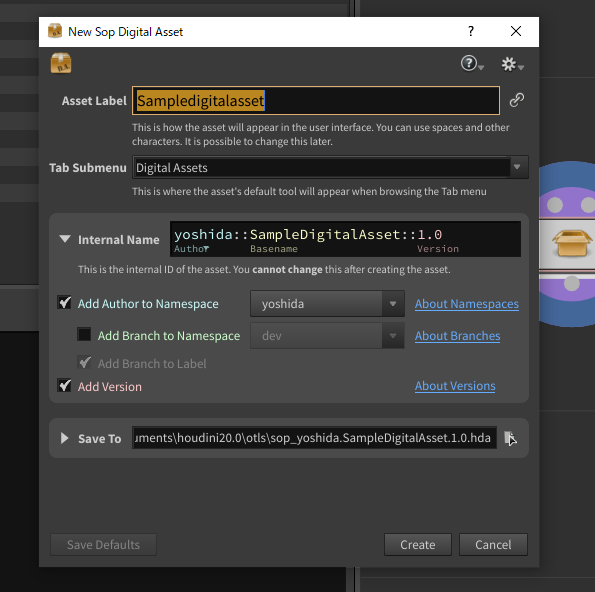Image resolution: width=595 pixels, height=592 pixels.
Task: Uncheck the Add Version checkbox
Action: tap(65, 386)
